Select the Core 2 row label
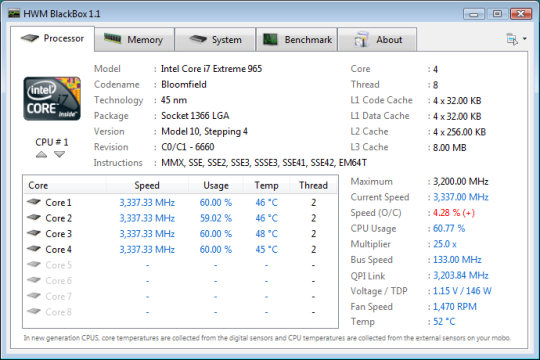Screen dimensions: 540x360 59,218
